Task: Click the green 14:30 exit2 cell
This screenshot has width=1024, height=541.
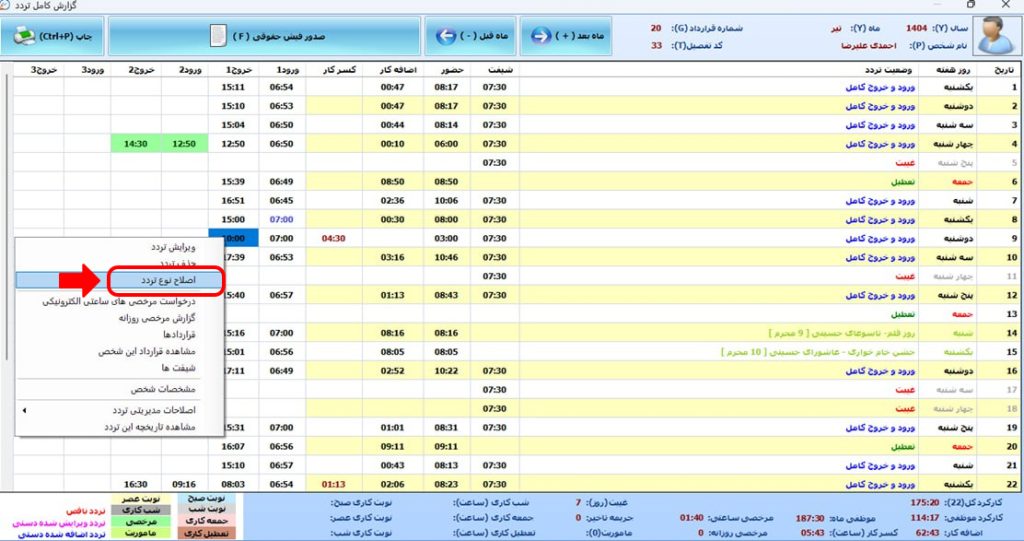Action: click(x=134, y=144)
